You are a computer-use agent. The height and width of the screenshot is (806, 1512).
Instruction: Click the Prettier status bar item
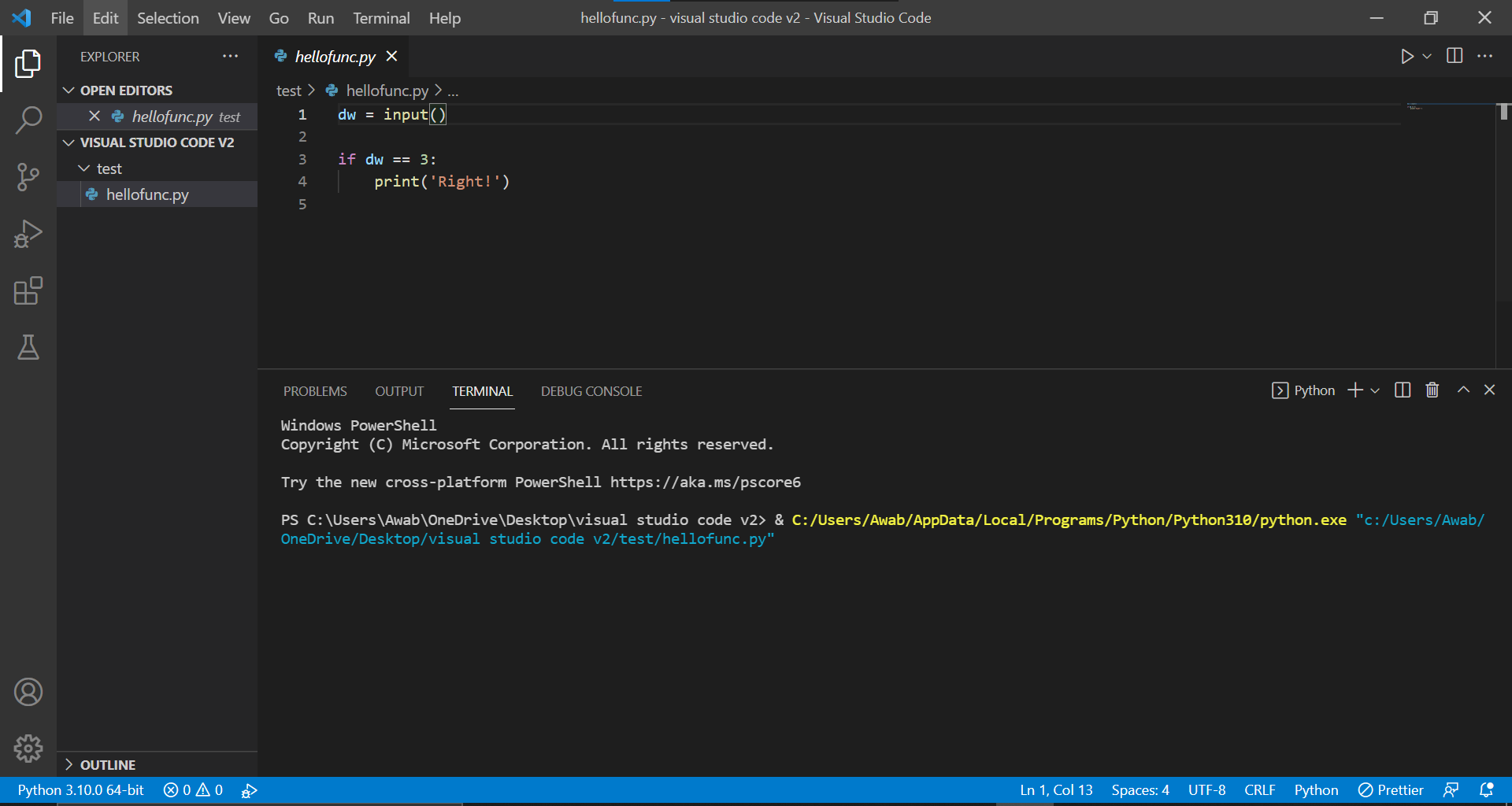click(1391, 790)
